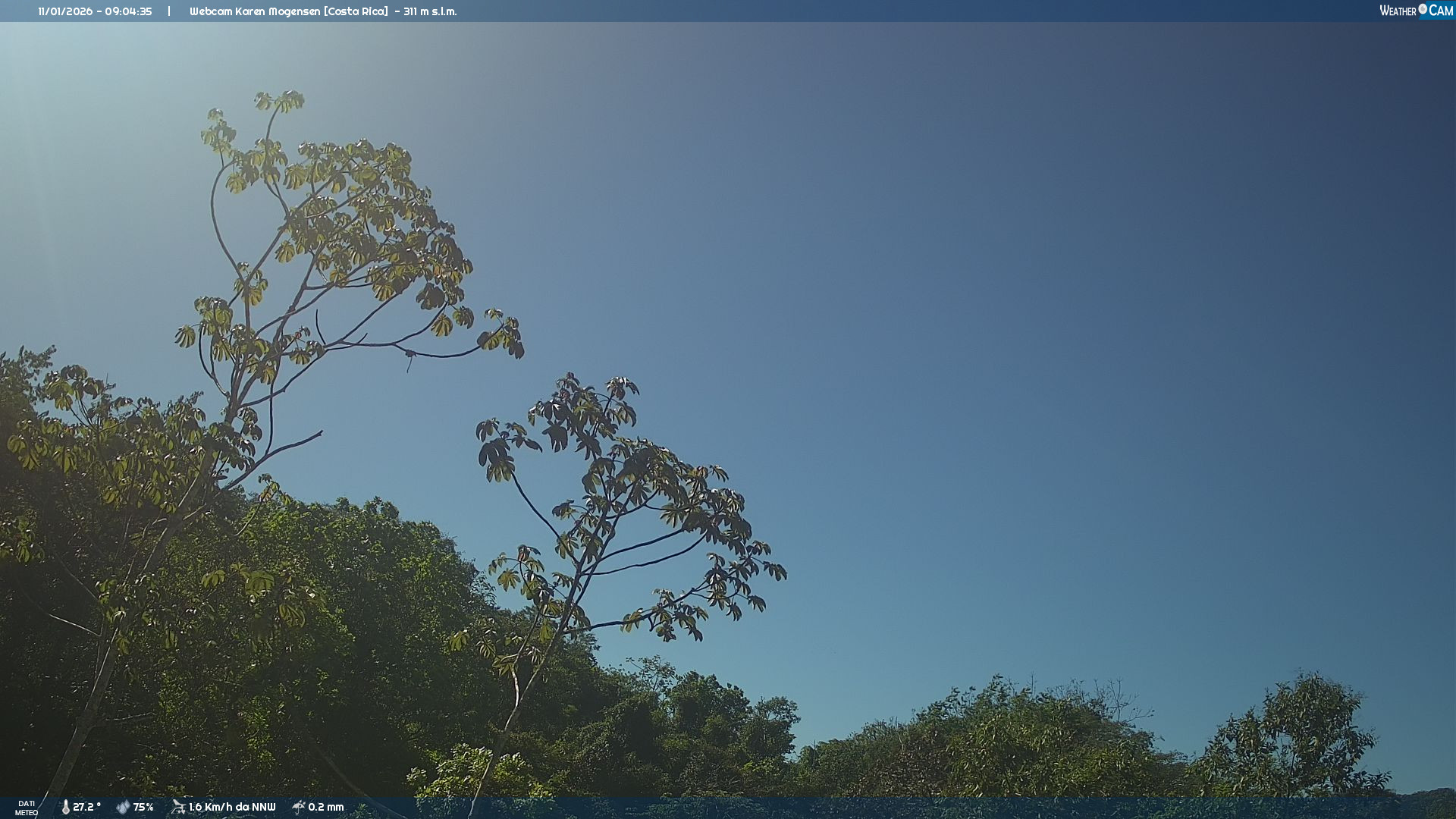1456x819 pixels.
Task: Click the 0.2 mm rainfall reading
Action: pyautogui.click(x=326, y=807)
